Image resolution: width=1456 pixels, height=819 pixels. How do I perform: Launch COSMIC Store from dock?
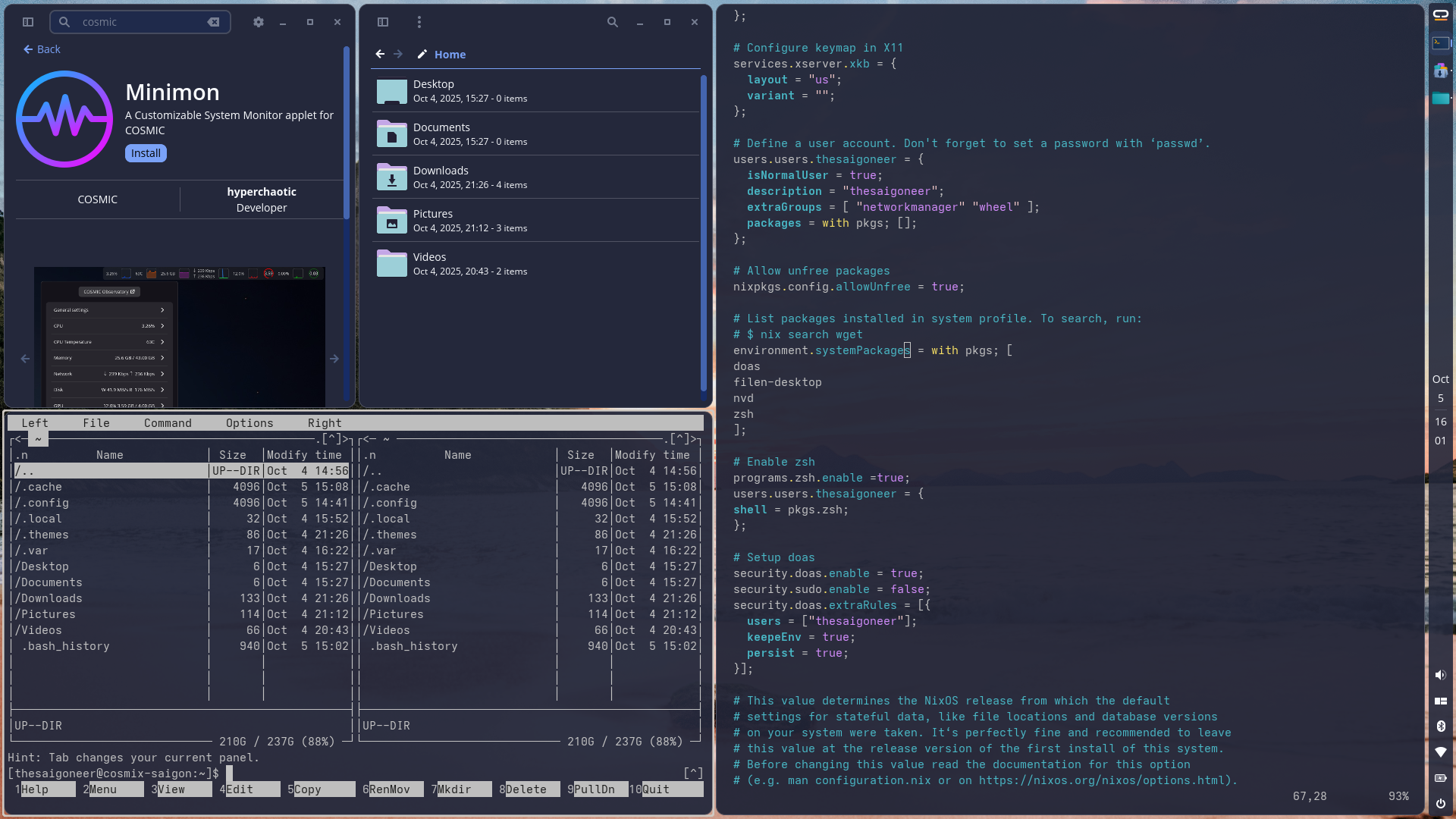[1441, 71]
